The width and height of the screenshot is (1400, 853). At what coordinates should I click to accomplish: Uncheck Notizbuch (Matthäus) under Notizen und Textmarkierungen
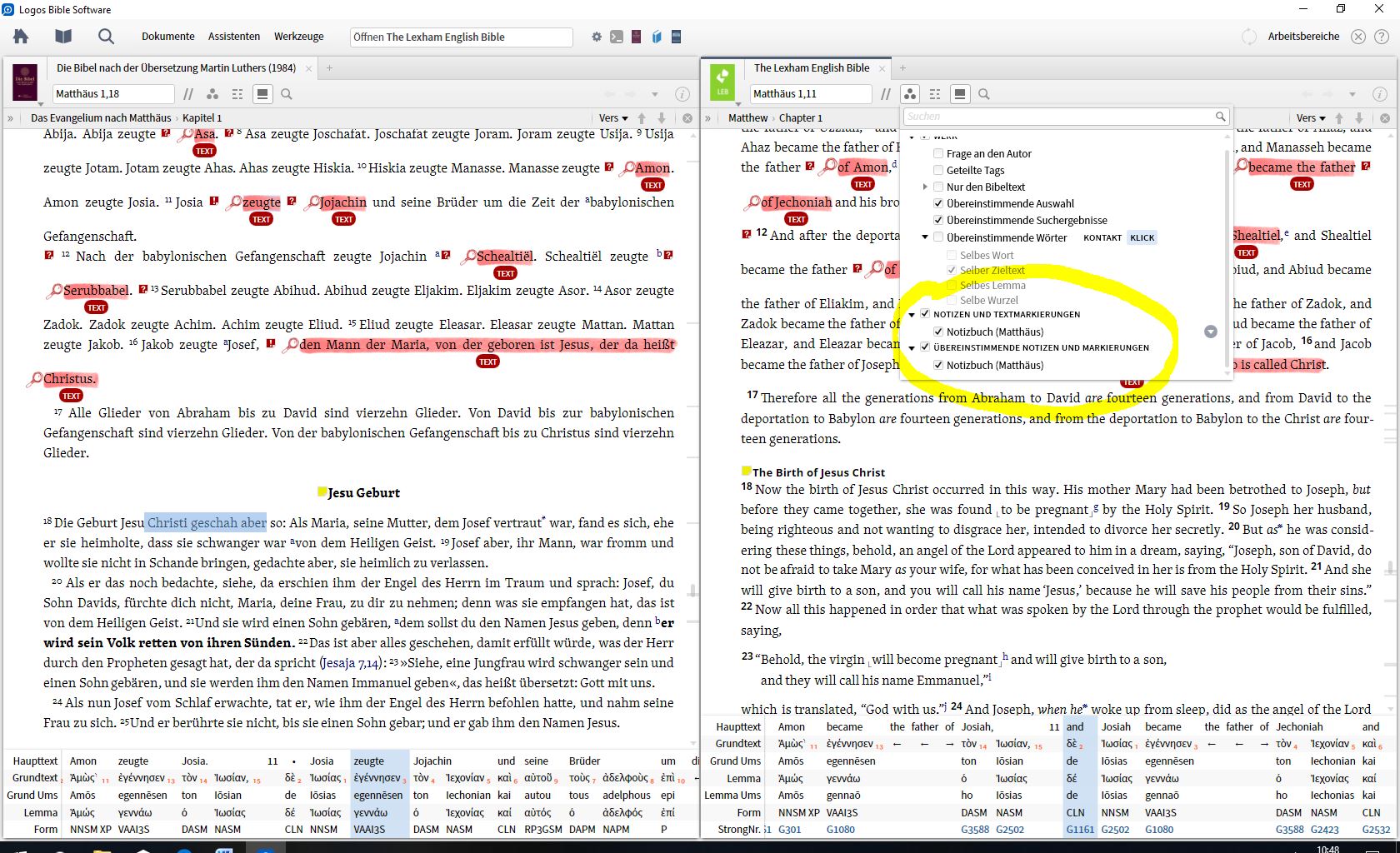pyautogui.click(x=939, y=332)
